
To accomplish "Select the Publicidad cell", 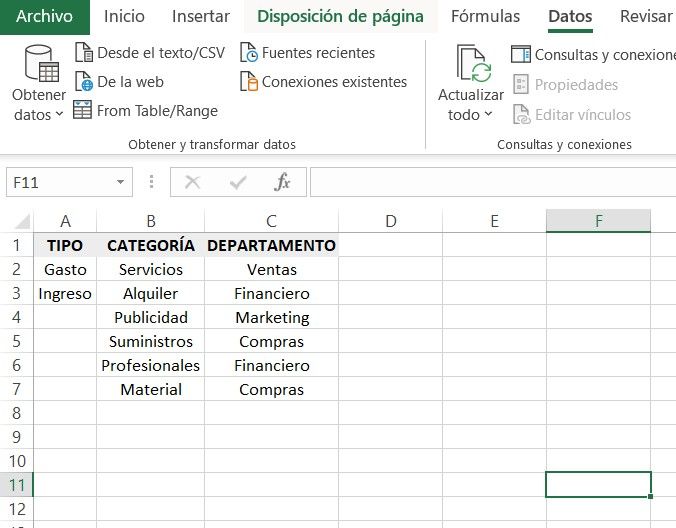I will pos(150,317).
